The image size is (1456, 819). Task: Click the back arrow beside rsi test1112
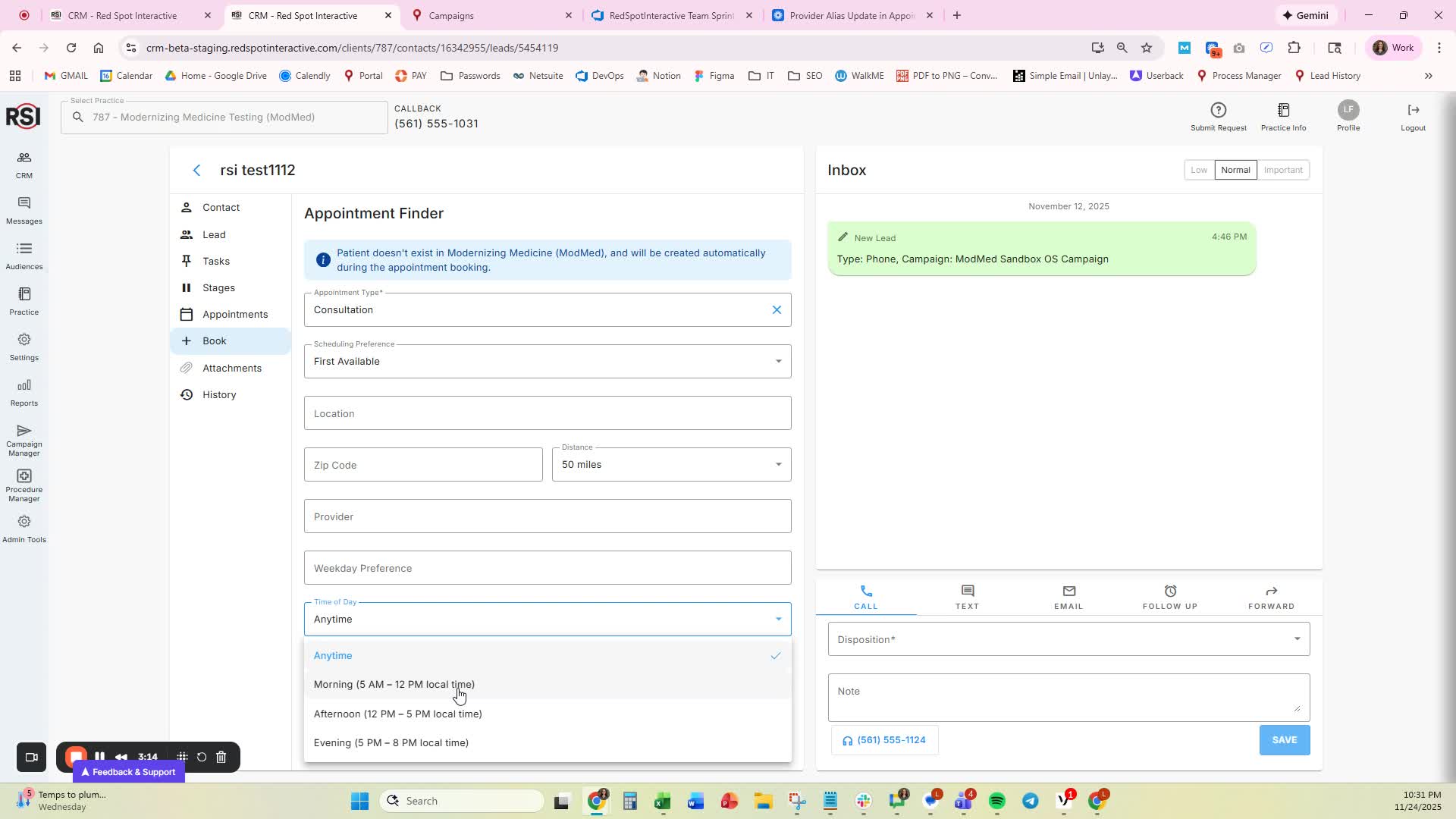click(x=197, y=171)
